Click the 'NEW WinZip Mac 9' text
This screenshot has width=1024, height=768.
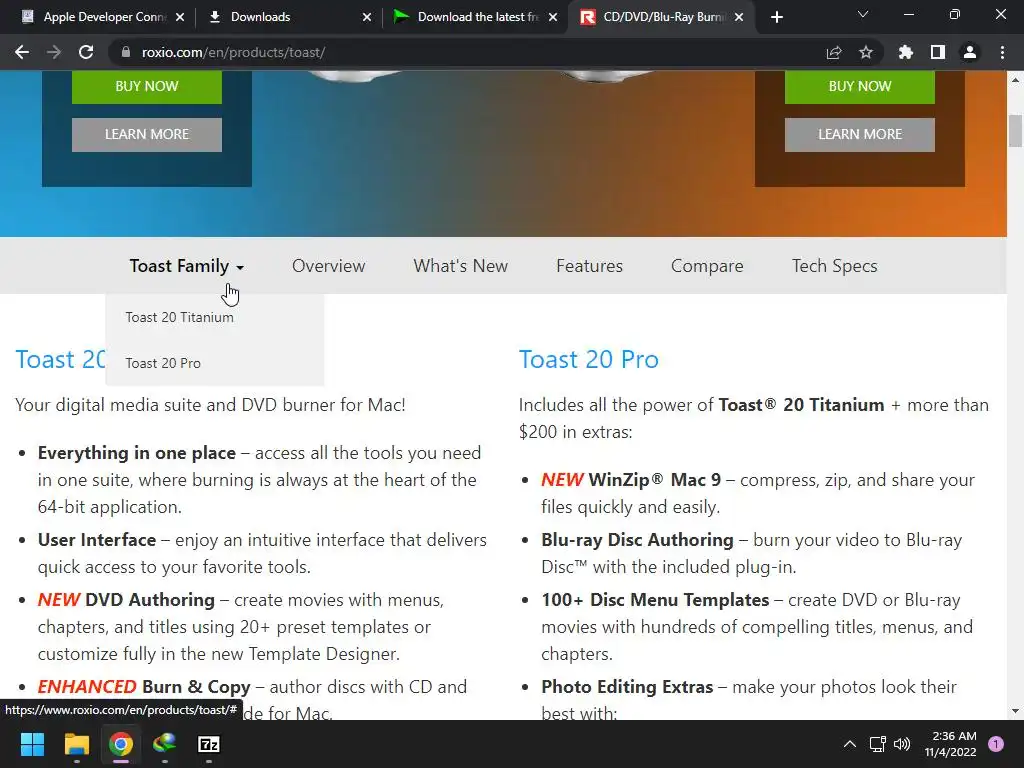click(631, 480)
